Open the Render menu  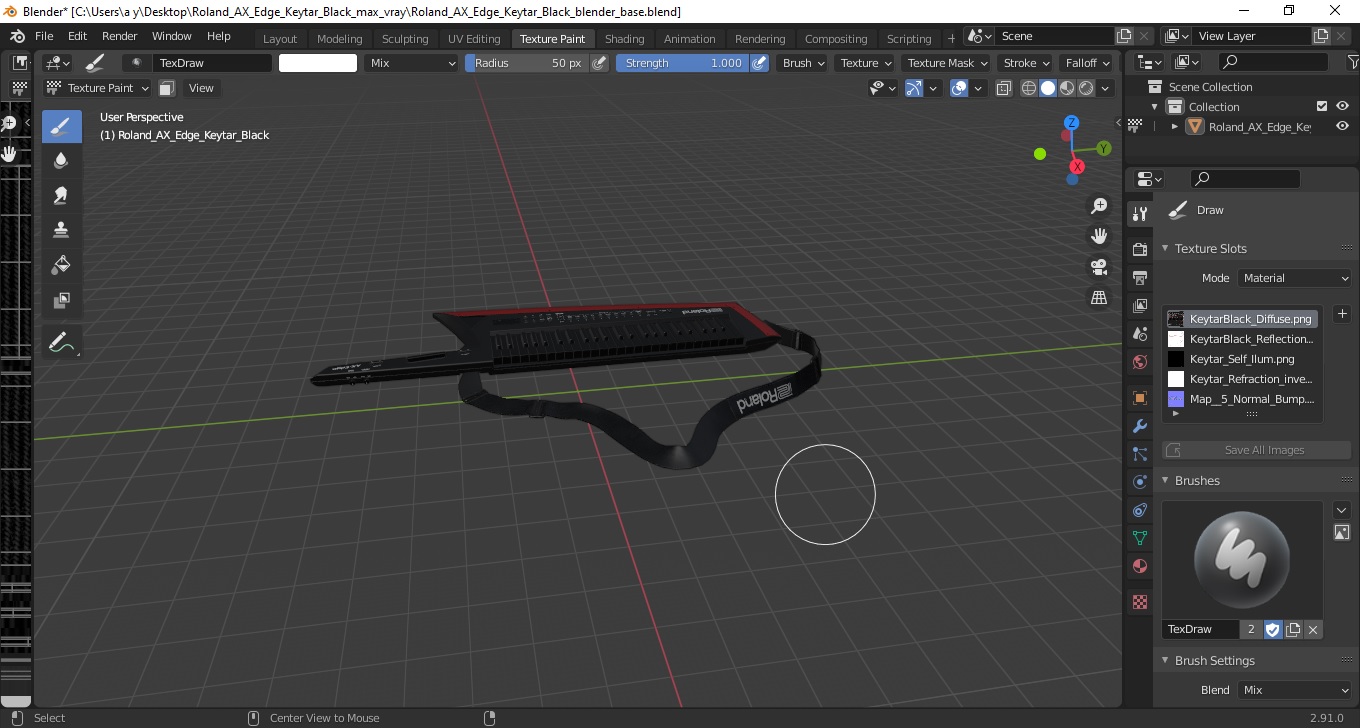(120, 36)
